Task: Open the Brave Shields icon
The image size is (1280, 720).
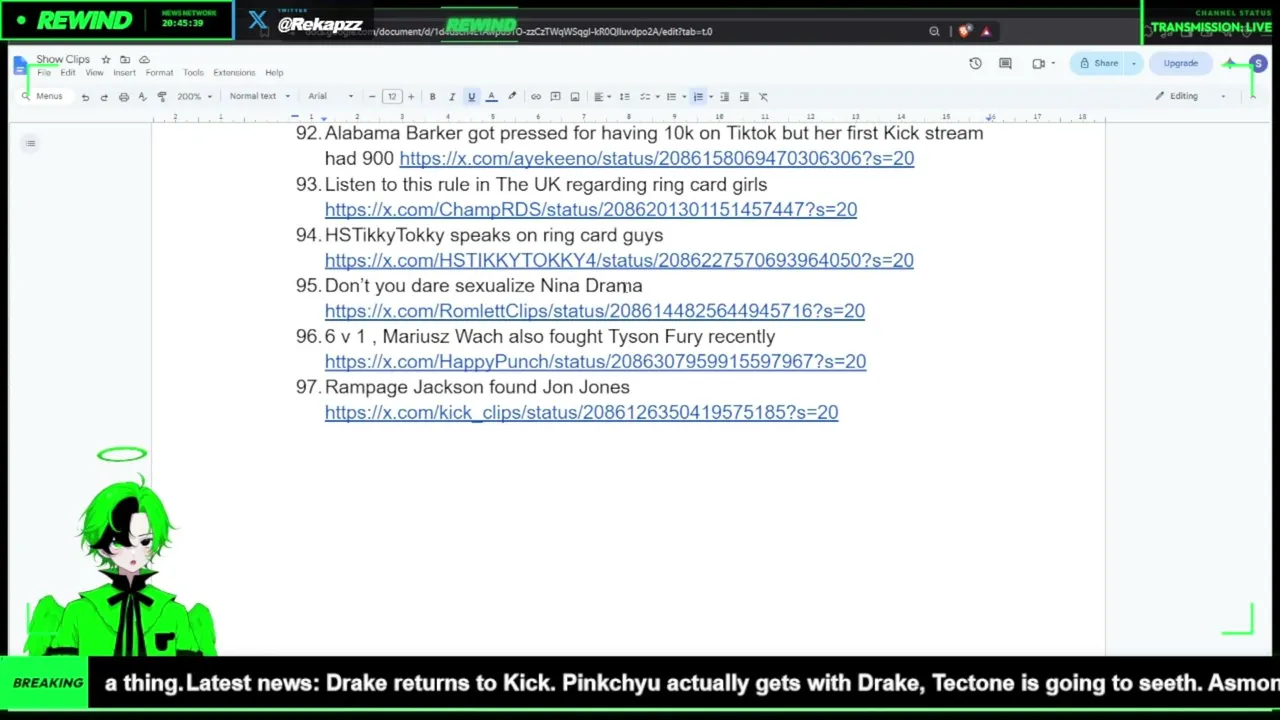Action: pos(964,32)
